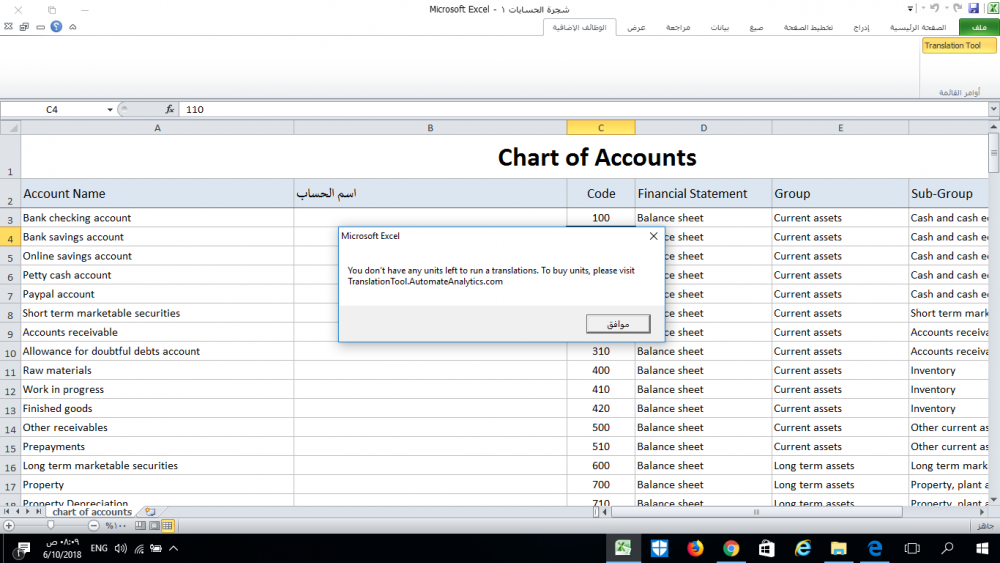Click workbook restore window icon below title bar
This screenshot has height=563, width=1000.
[24, 27]
